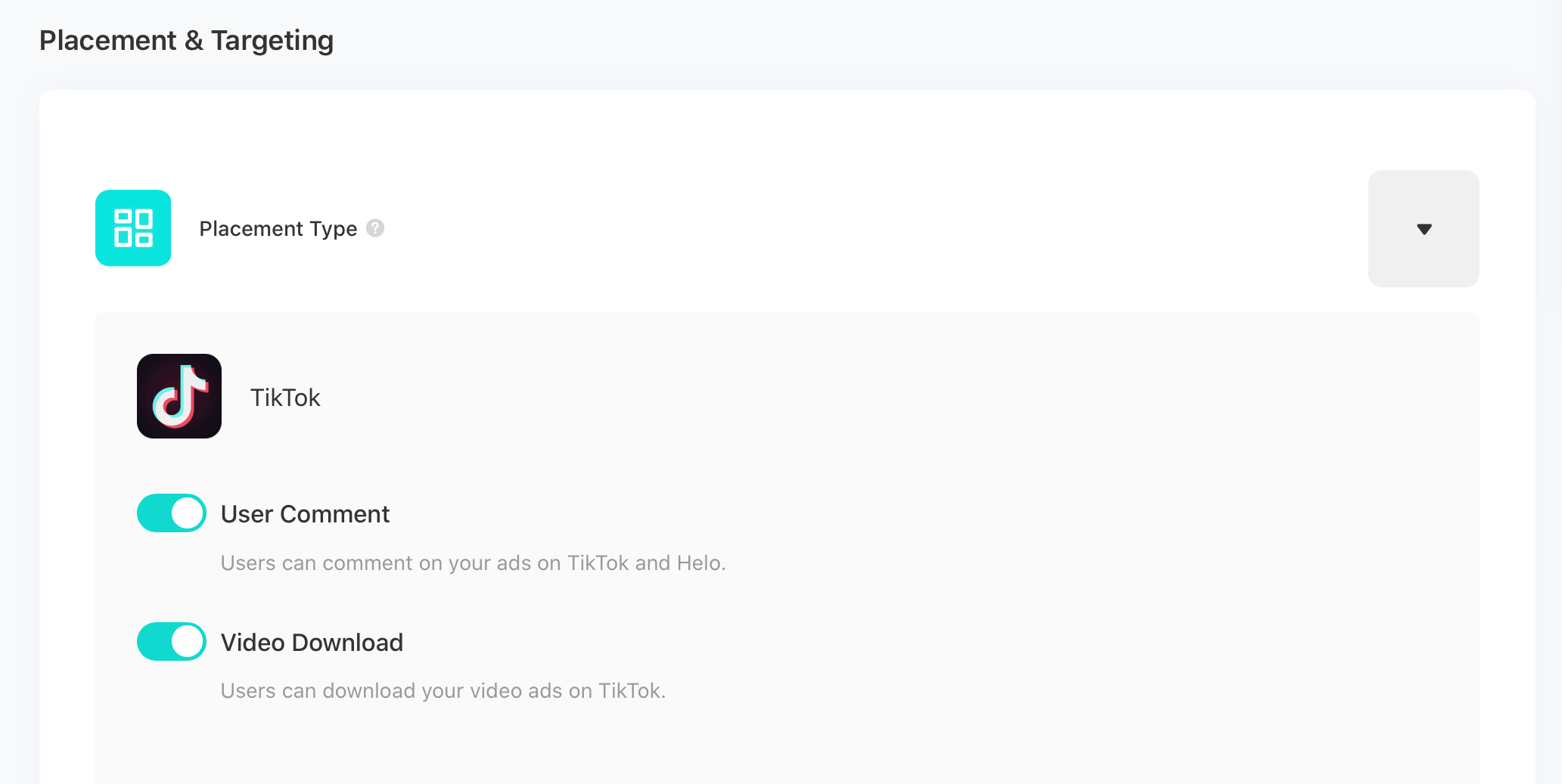Click the TikTok placement name
The image size is (1562, 784).
point(285,398)
